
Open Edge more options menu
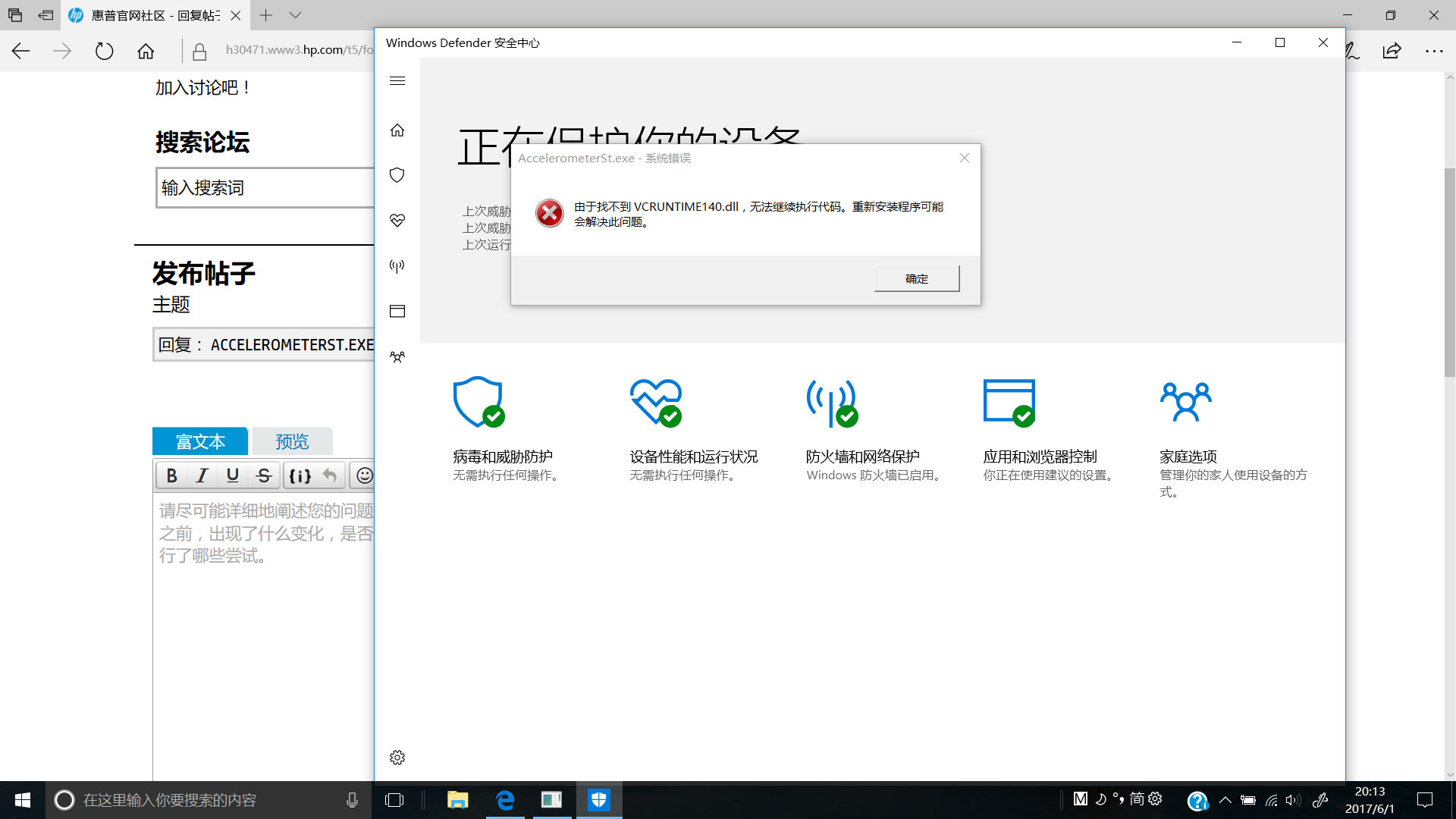[1433, 51]
